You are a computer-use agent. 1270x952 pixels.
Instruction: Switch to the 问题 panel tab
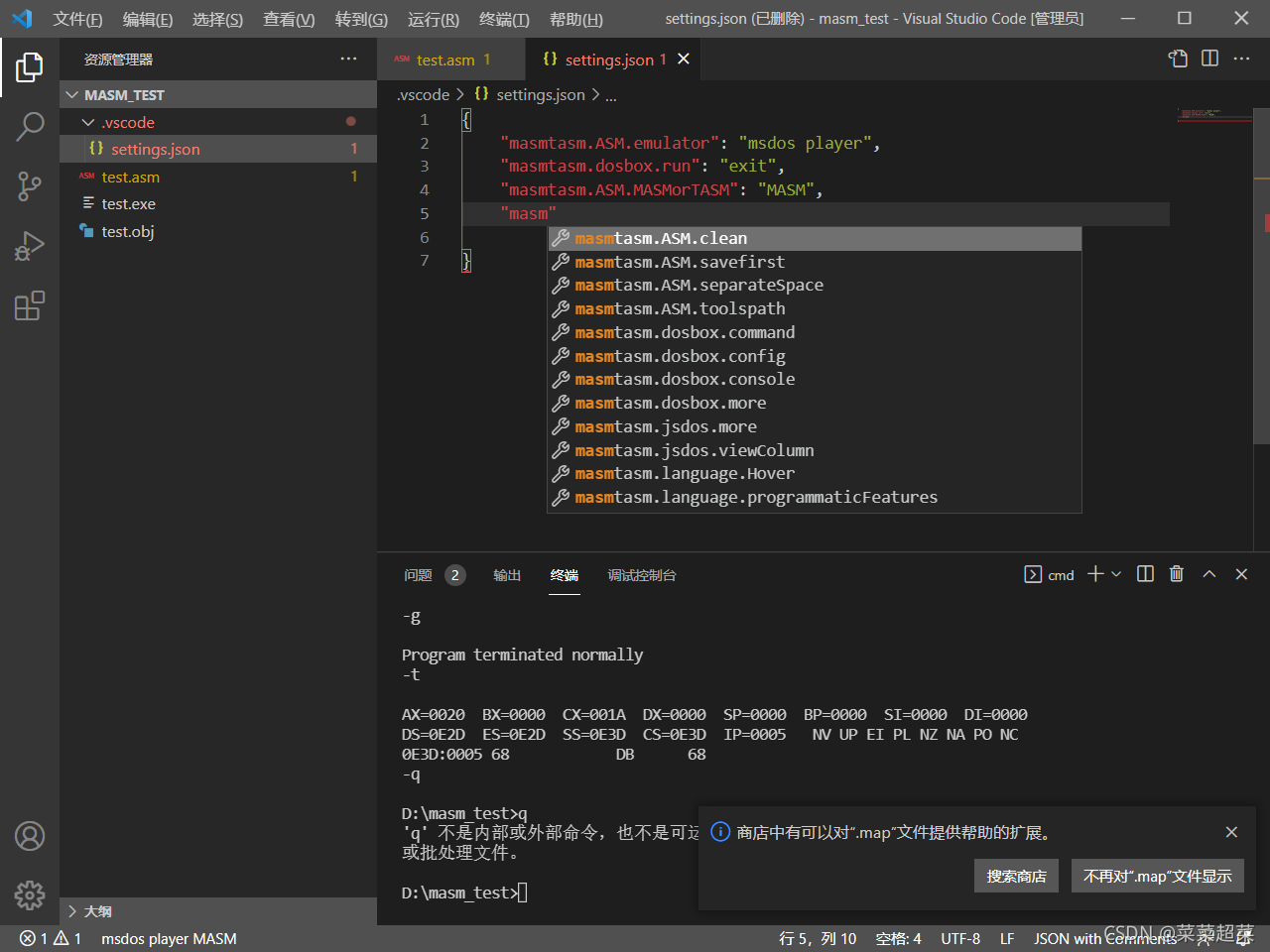434,575
